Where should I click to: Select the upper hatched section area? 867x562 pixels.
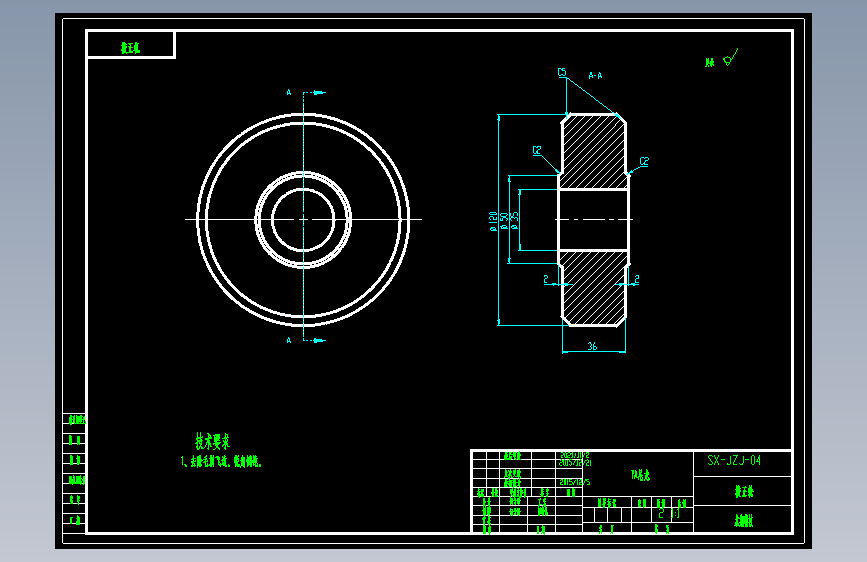pyautogui.click(x=593, y=152)
